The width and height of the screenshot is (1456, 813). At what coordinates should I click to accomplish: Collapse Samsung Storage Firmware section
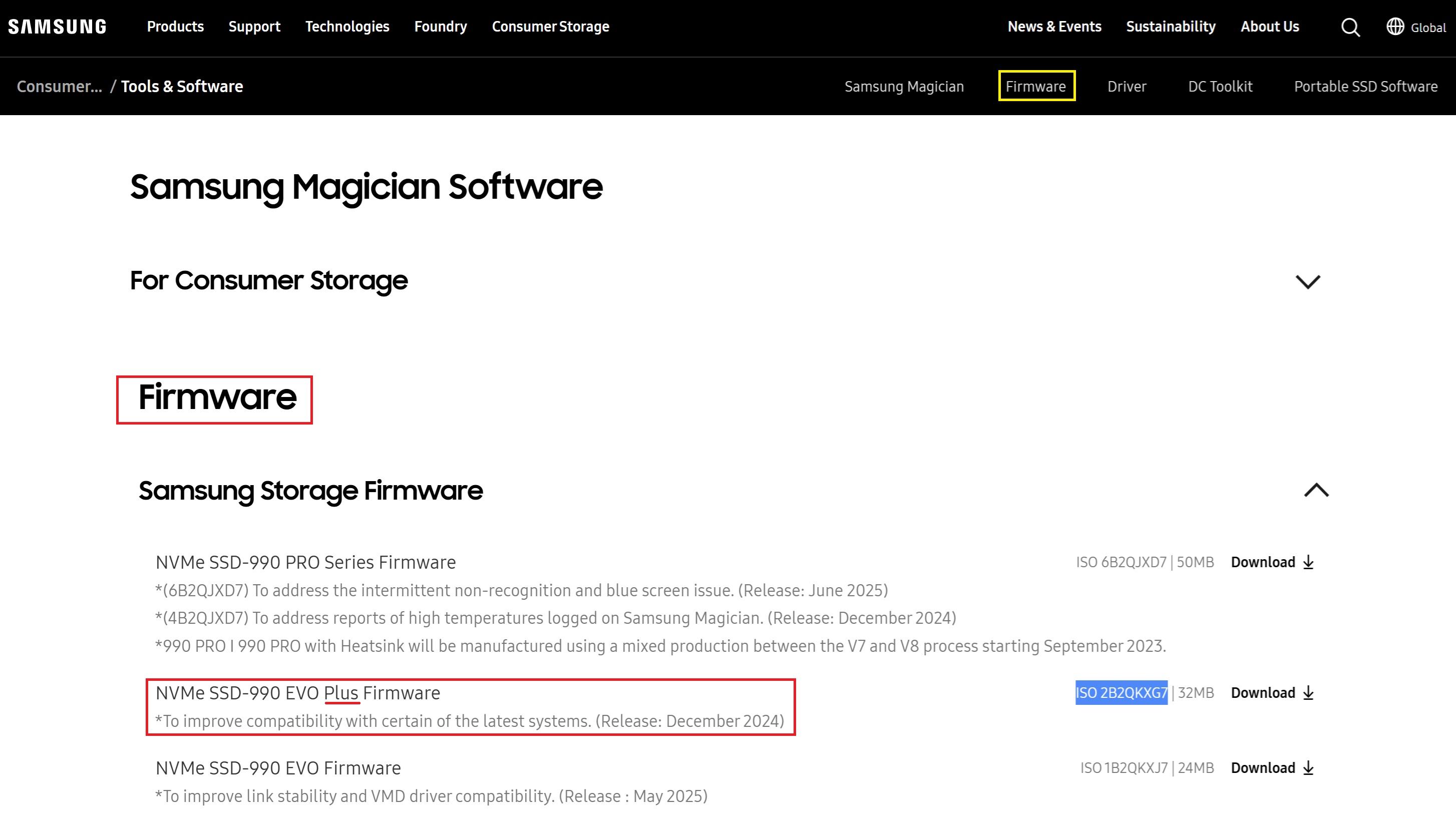(x=1316, y=490)
